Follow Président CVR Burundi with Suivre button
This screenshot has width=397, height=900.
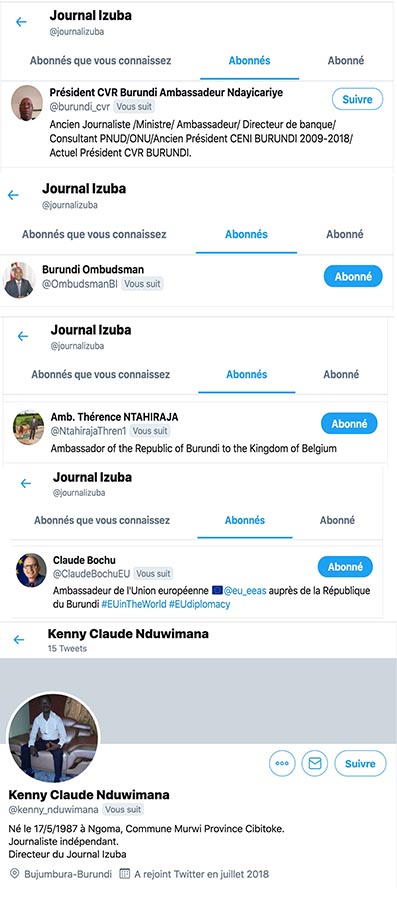357,99
